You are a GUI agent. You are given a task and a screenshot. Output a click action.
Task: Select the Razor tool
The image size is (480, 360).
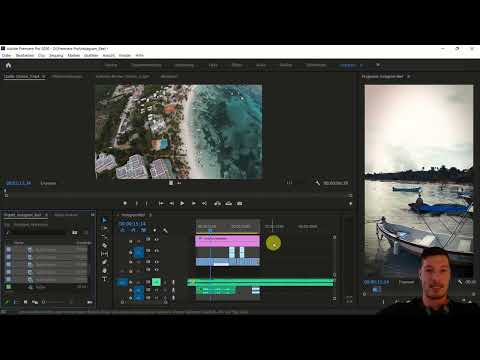(105, 245)
